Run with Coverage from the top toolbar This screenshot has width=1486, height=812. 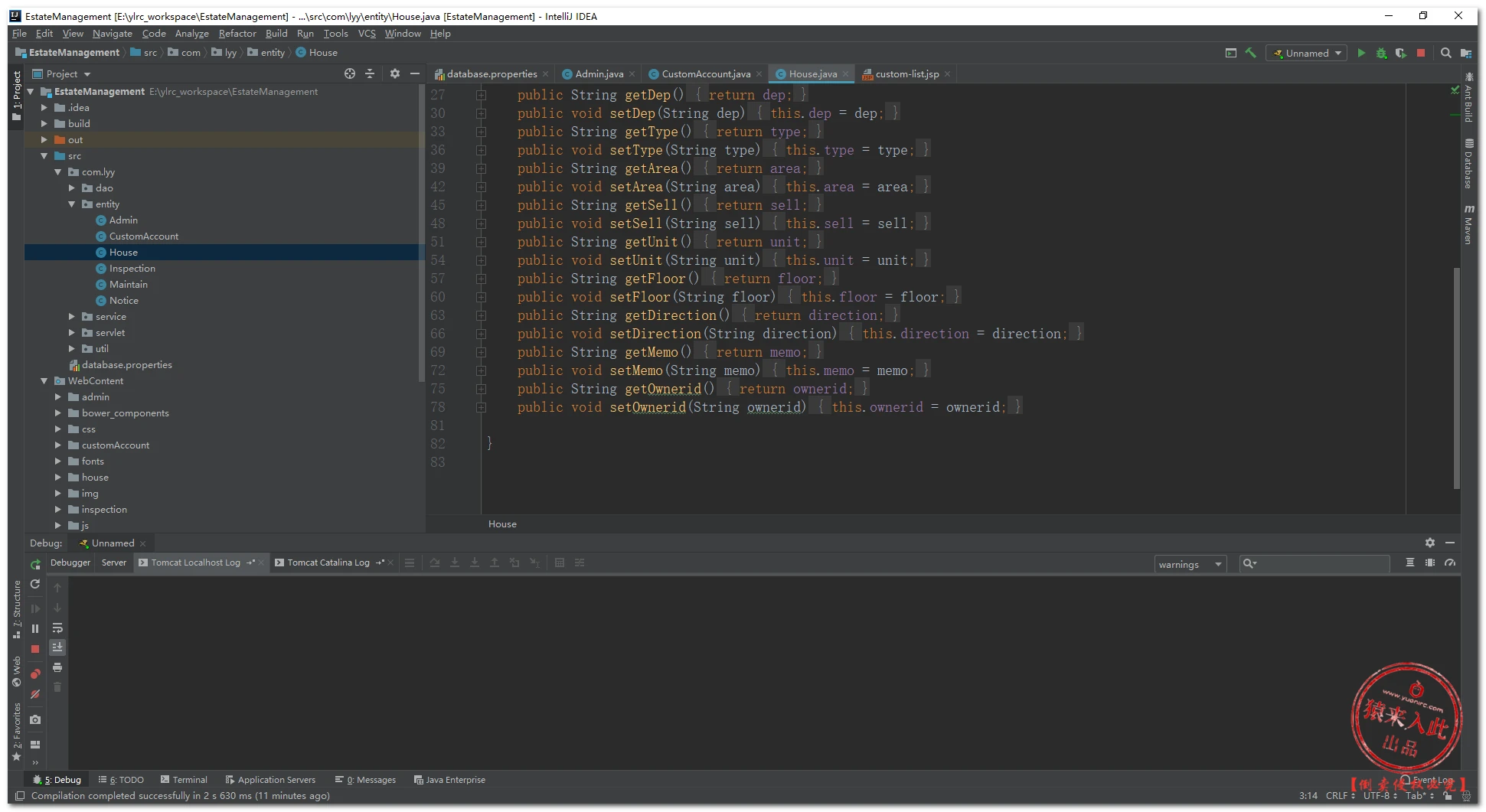pos(1401,53)
